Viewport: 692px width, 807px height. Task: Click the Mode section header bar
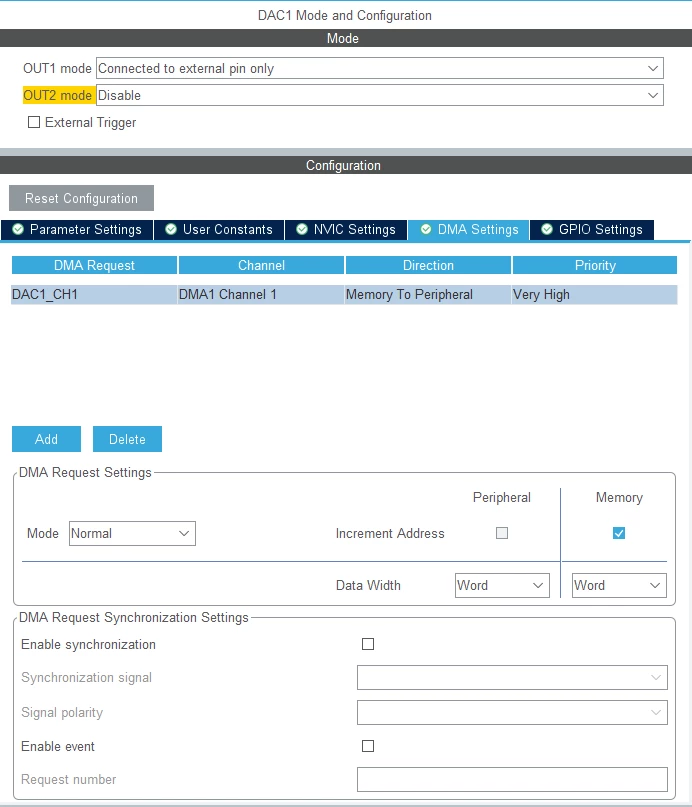[x=346, y=39]
